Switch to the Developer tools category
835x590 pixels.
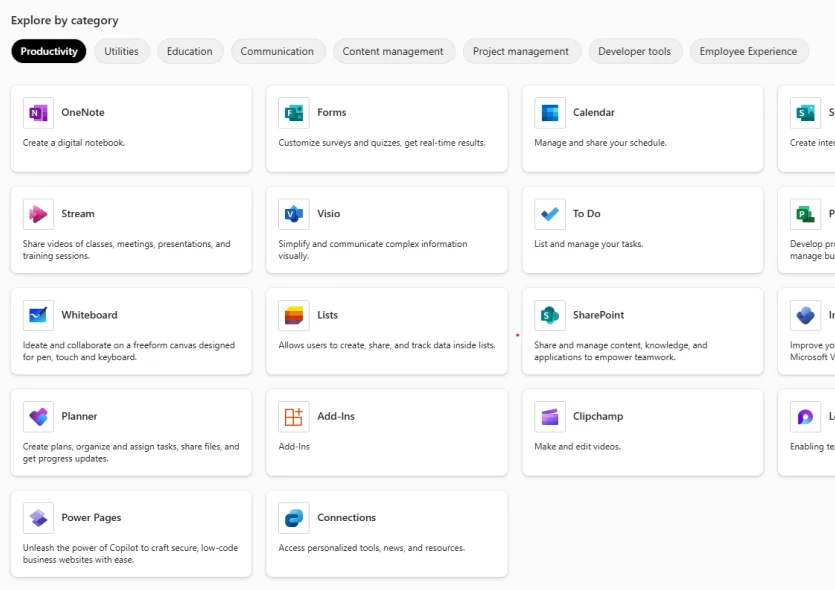click(634, 51)
